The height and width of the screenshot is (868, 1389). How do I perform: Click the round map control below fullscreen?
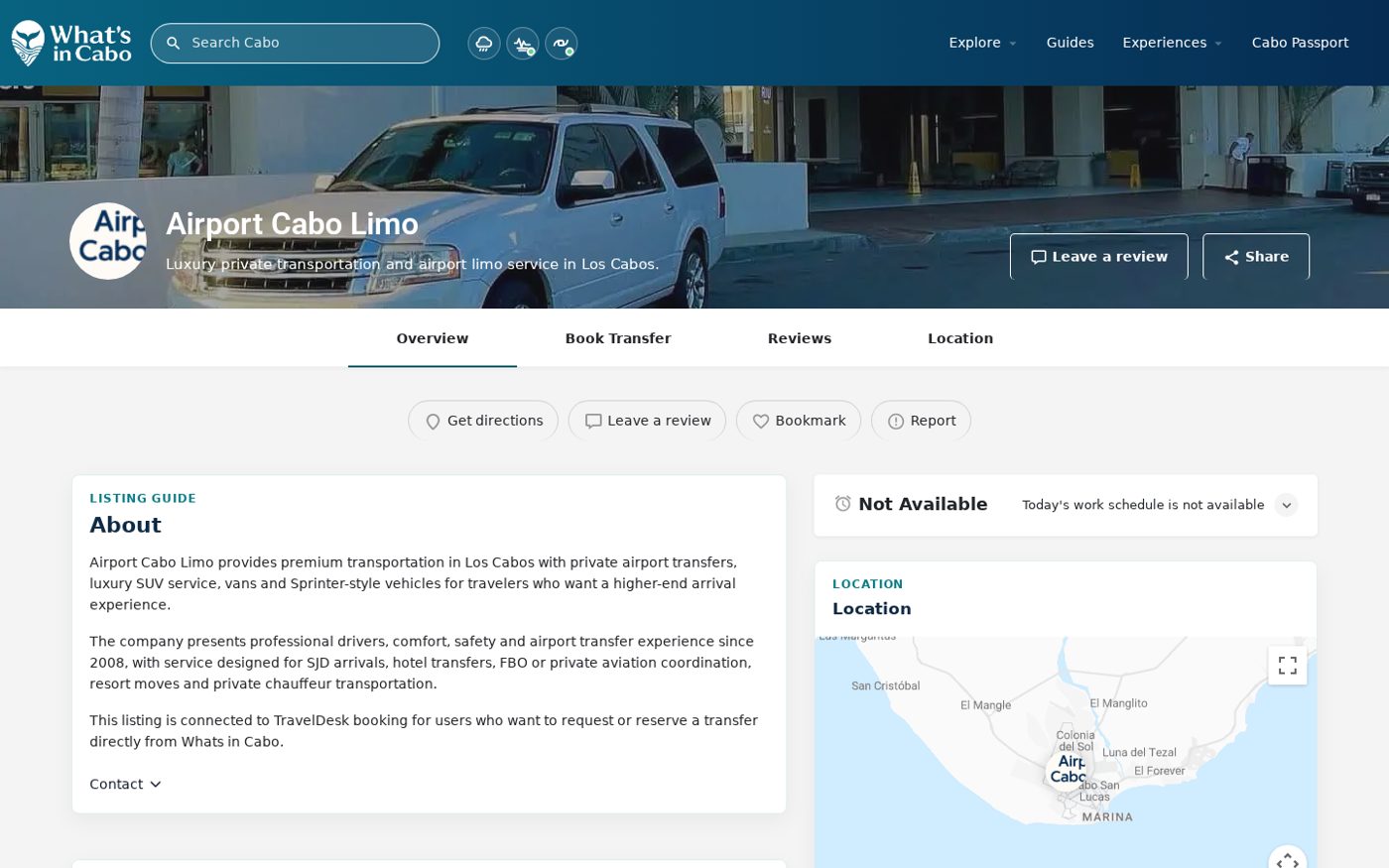pyautogui.click(x=1287, y=858)
